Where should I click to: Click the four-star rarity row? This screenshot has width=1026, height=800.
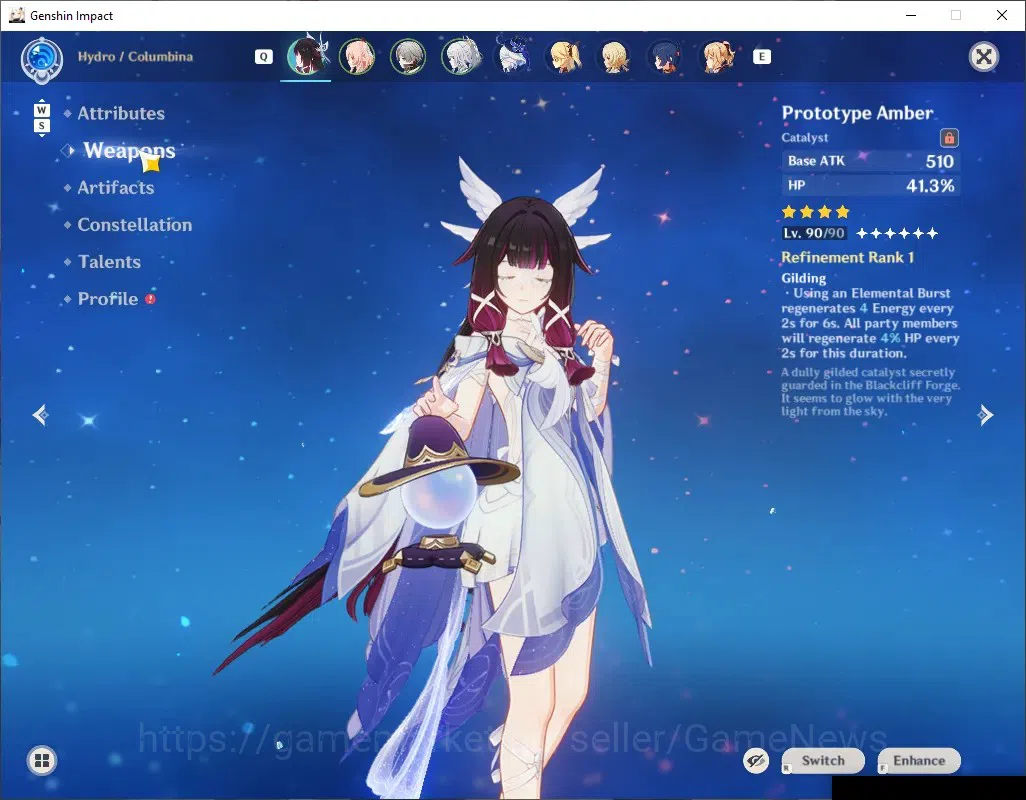pos(815,211)
